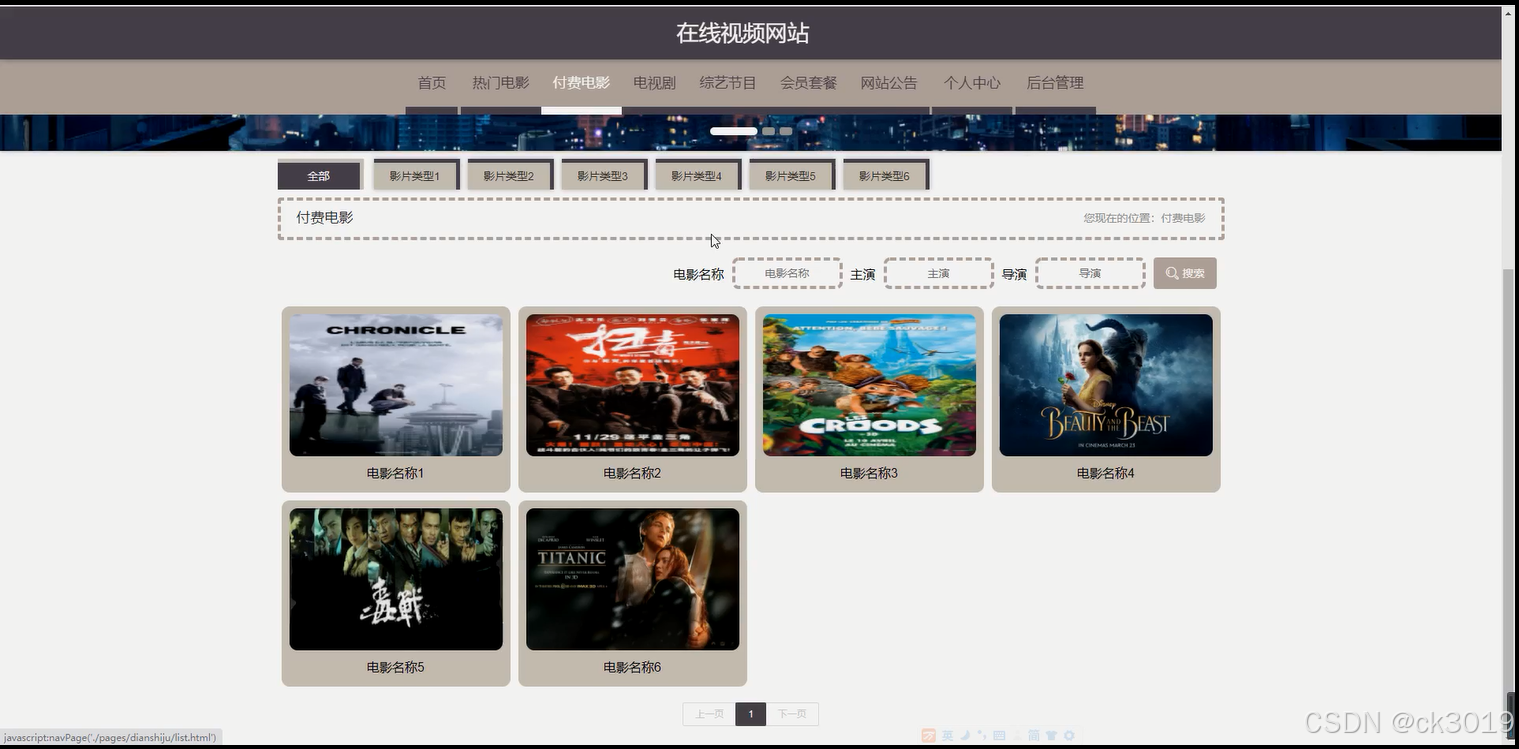Viewport: 1519px width, 749px height.
Task: Filter by 影片类型4 tab
Action: coord(697,175)
